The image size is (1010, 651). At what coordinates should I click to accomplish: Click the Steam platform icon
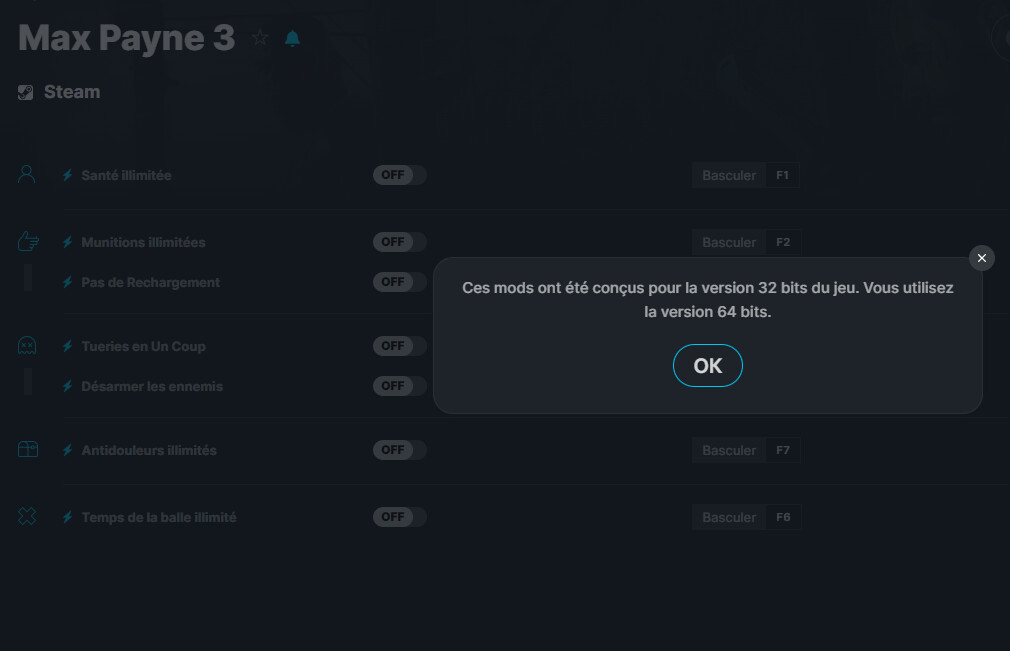26,93
